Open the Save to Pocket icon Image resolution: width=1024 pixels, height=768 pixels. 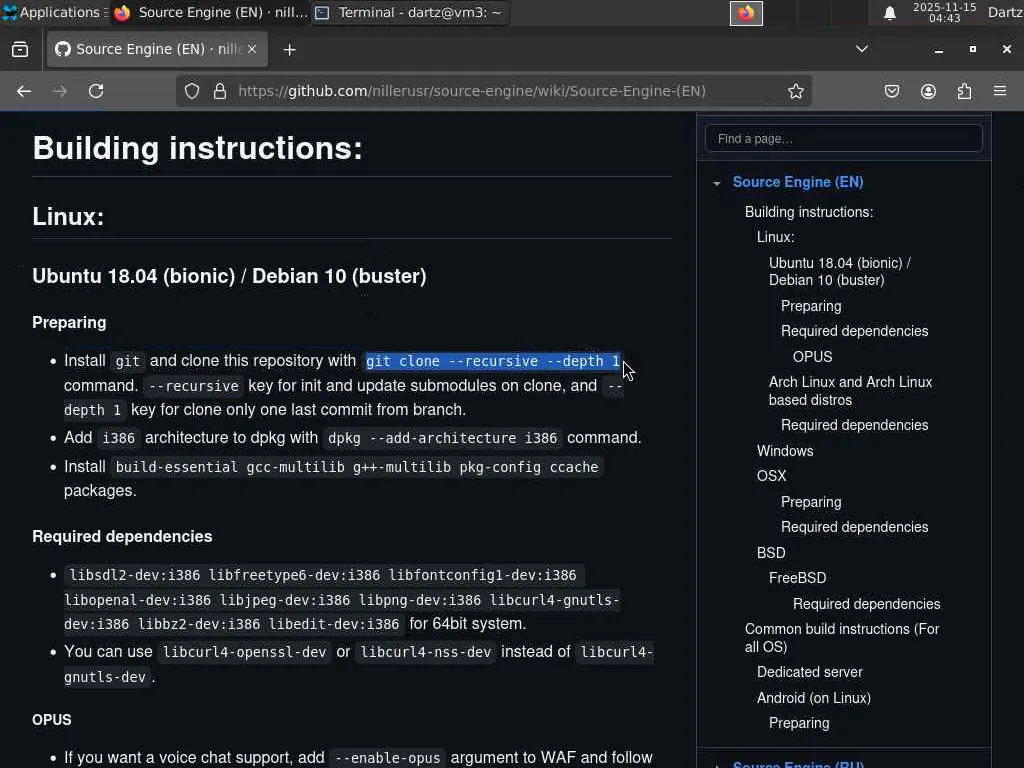pyautogui.click(x=892, y=91)
